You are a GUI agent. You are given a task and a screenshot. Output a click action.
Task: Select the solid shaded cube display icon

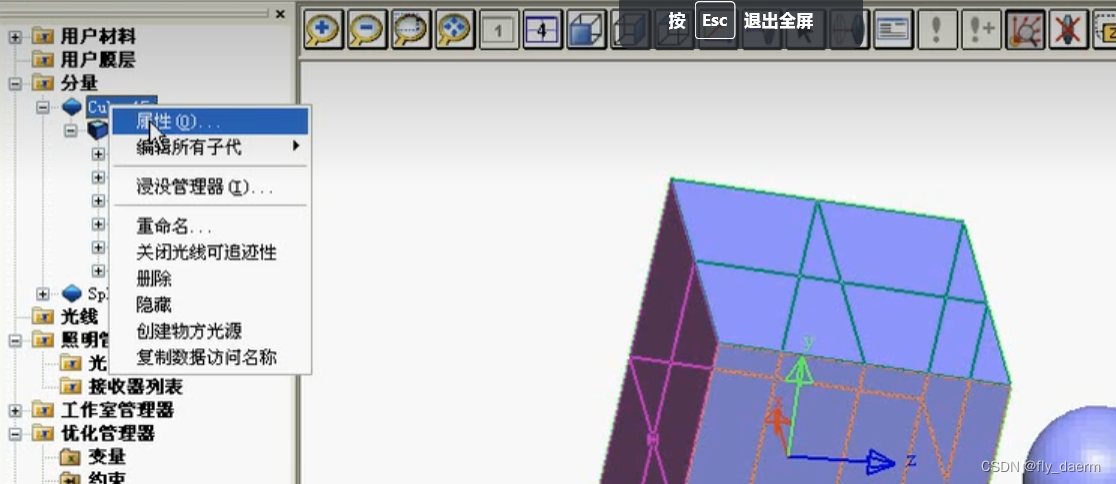tap(586, 29)
